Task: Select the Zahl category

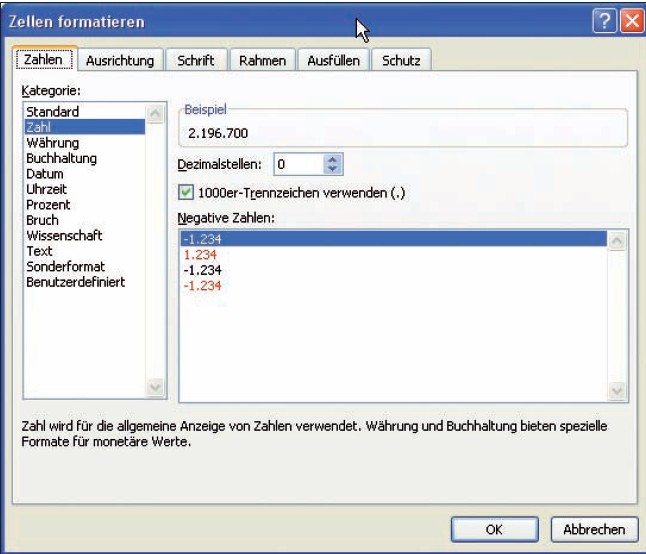Action: (x=84, y=127)
